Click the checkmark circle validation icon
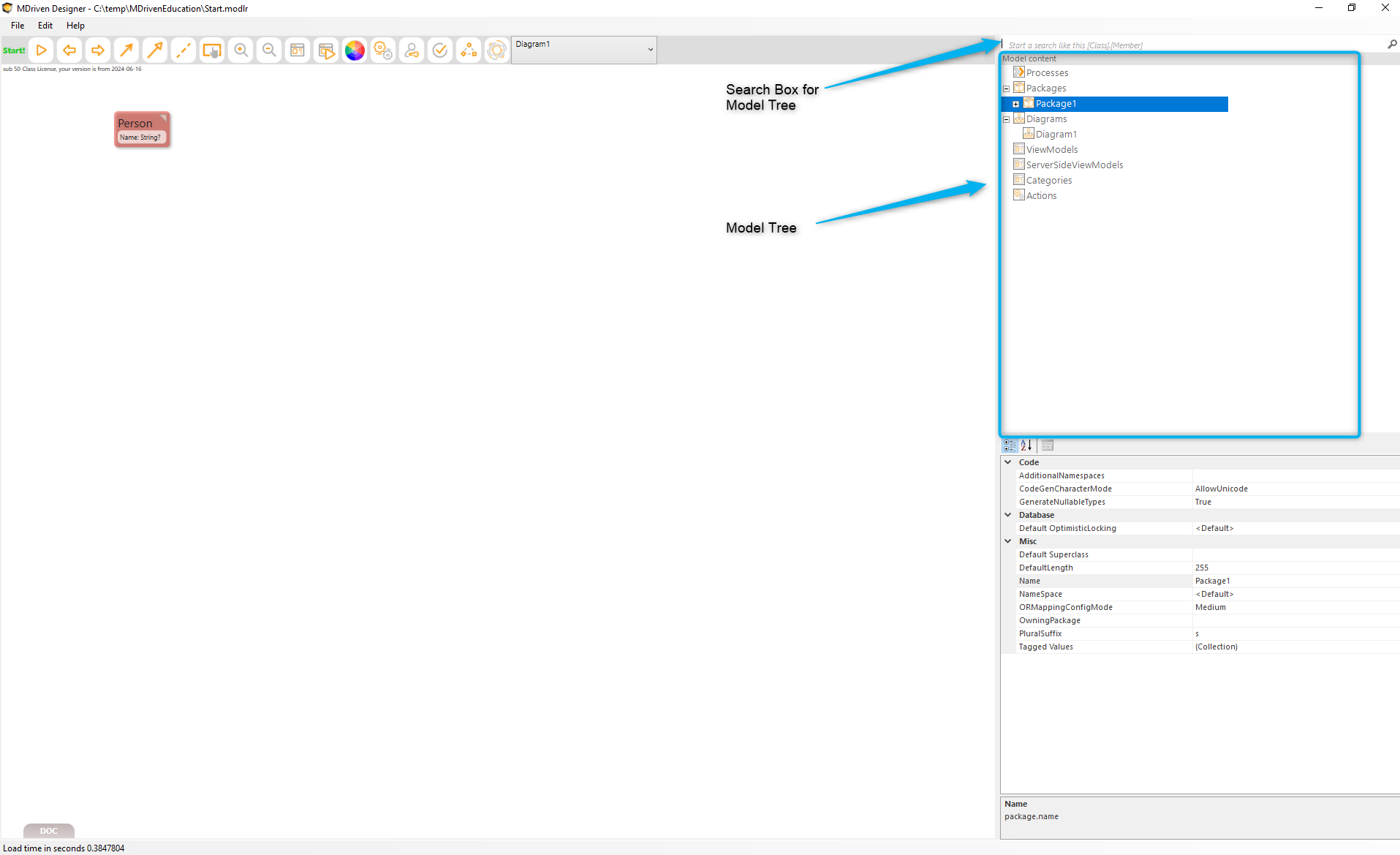 440,50
